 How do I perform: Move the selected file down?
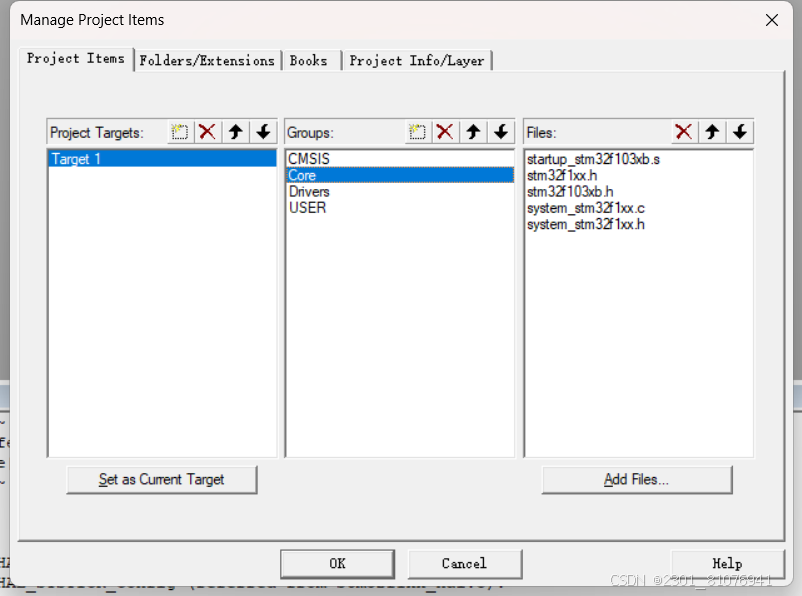740,132
